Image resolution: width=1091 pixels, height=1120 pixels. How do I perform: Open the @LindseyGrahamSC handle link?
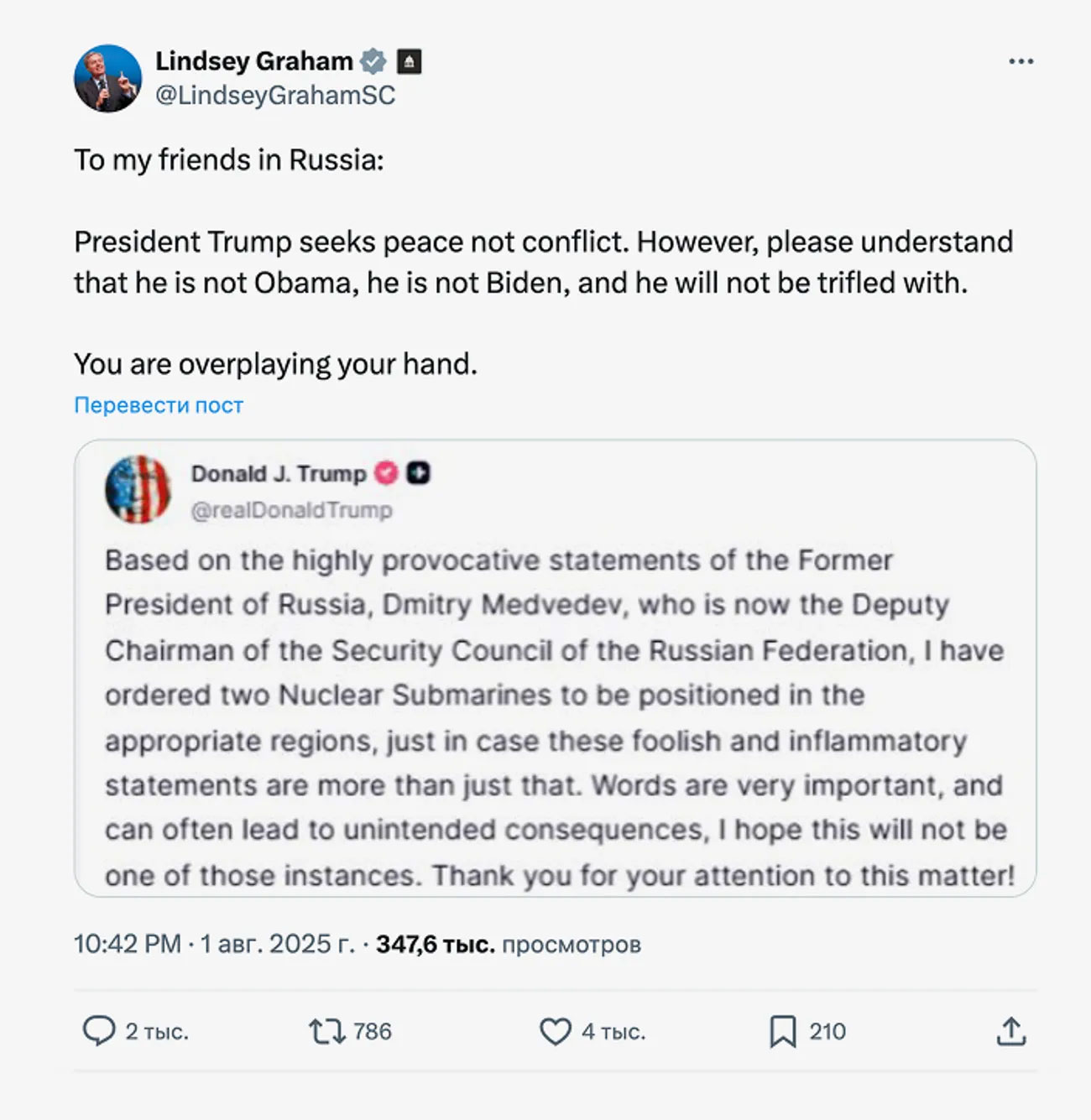point(275,96)
